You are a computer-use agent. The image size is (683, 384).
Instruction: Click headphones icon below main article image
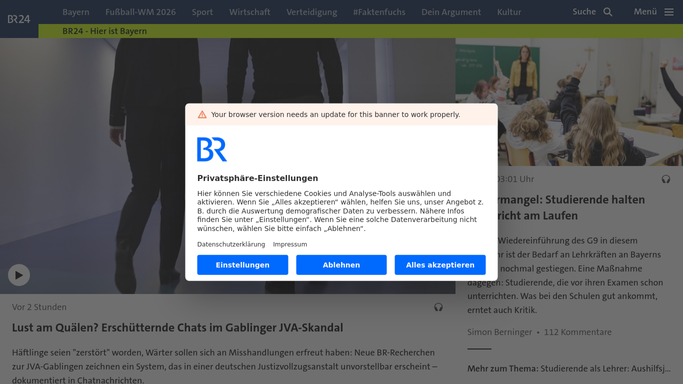click(438, 307)
